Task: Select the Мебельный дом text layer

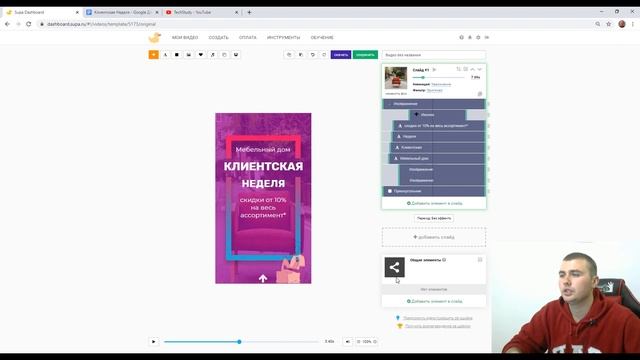Action: click(437, 158)
